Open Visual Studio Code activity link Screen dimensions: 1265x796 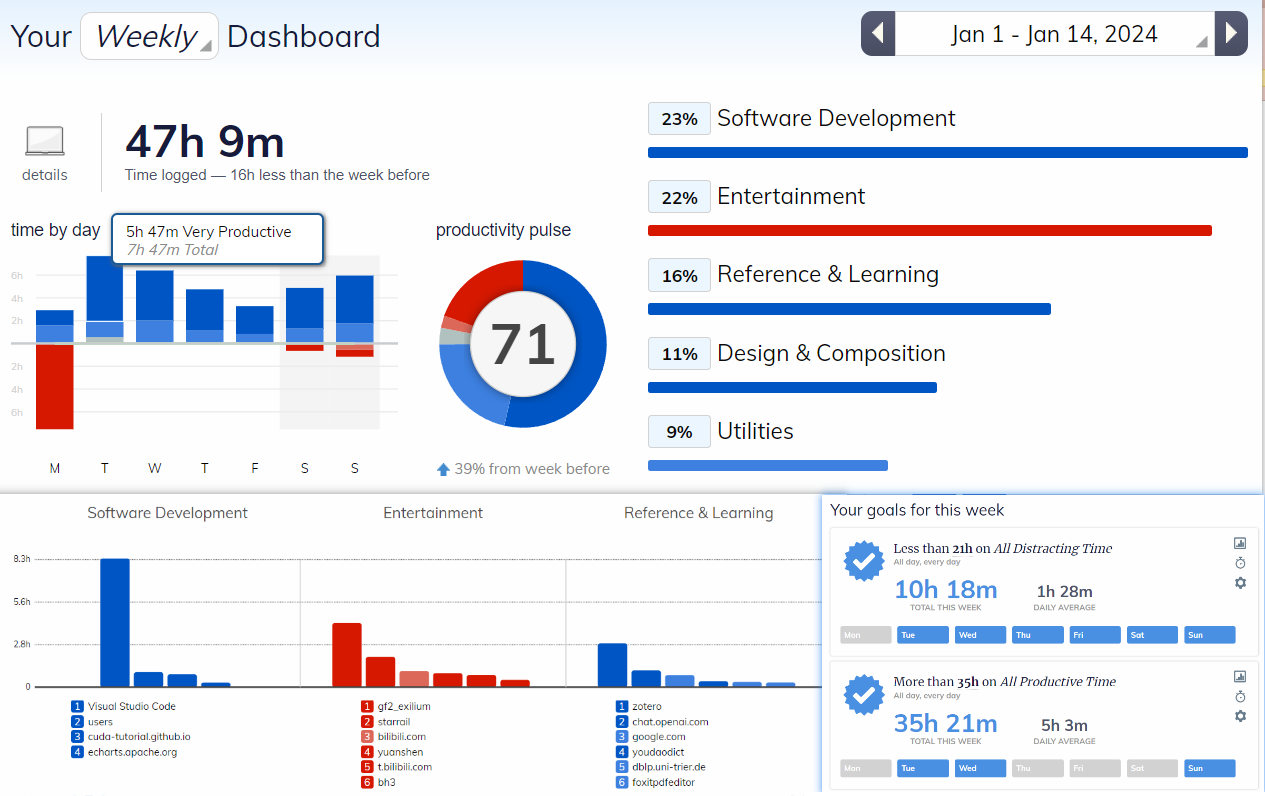(x=131, y=706)
